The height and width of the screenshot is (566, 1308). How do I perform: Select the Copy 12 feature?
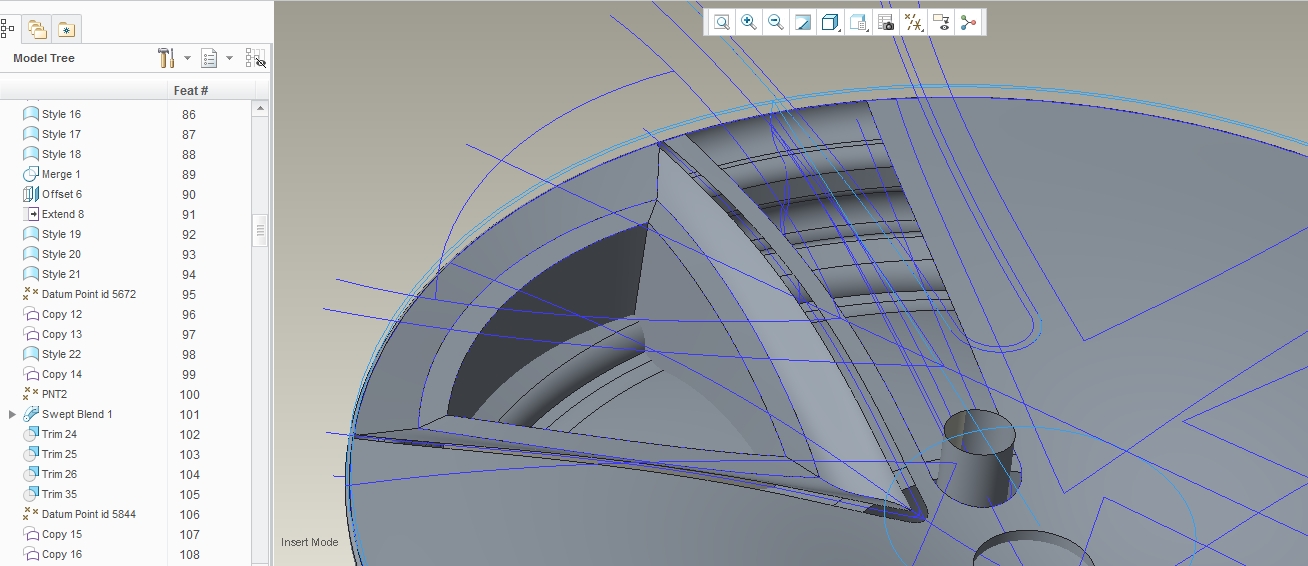tap(62, 314)
